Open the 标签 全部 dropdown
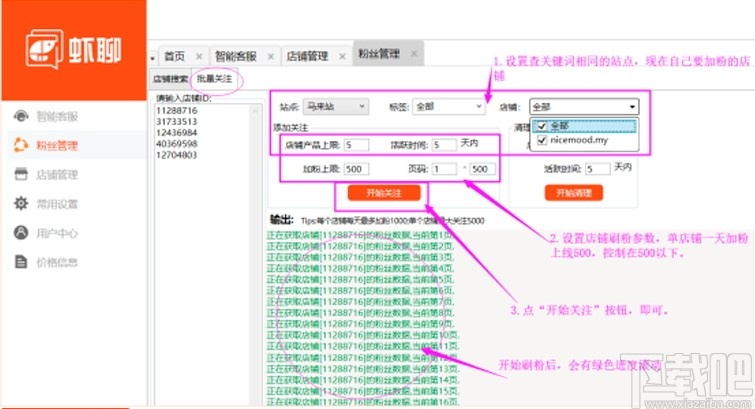Viewport: 755px width, 409px height. pyautogui.click(x=448, y=106)
